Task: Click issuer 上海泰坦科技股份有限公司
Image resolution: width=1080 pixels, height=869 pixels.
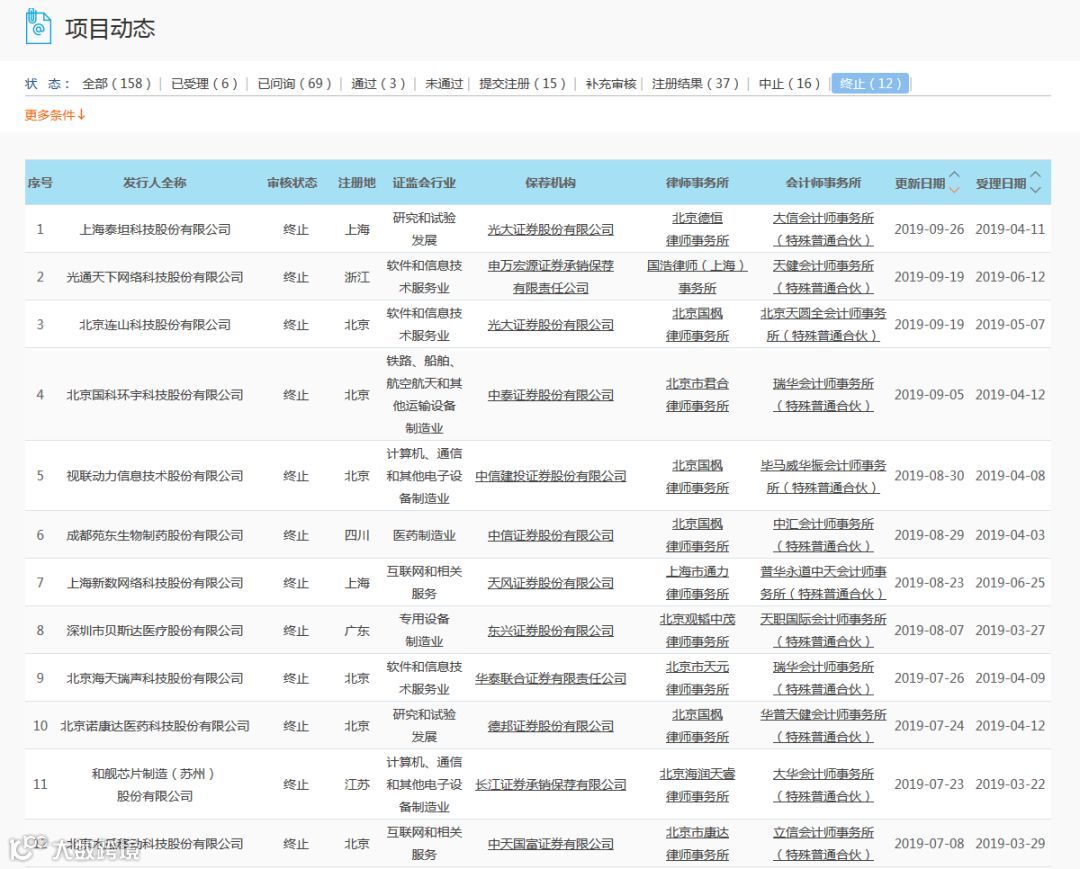Action: tap(155, 229)
